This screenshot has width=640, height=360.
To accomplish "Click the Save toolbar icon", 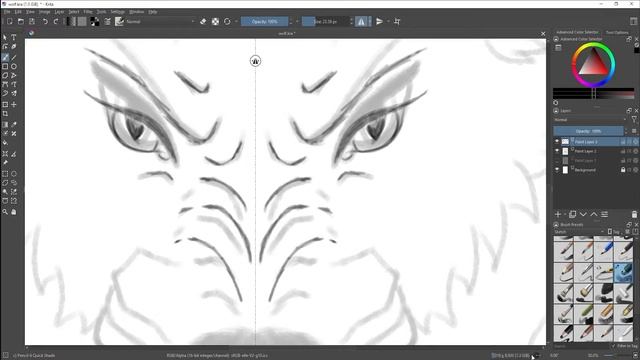I will click(32, 22).
